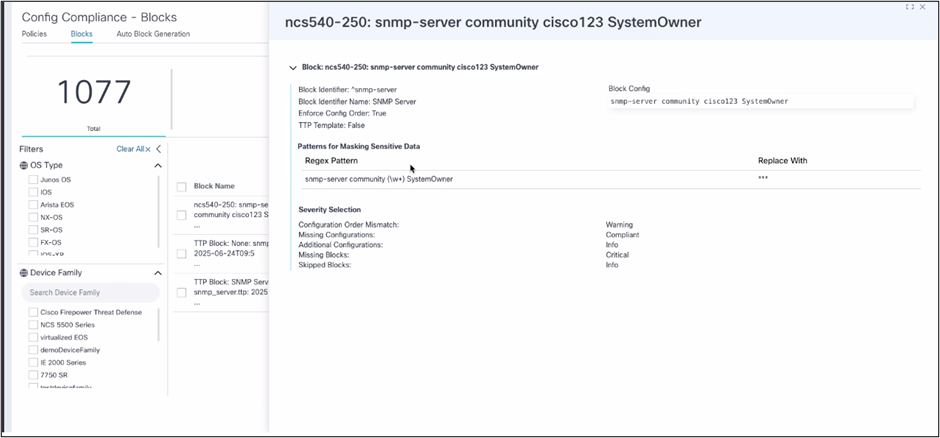Check the IE 2000 Series family
Screen dimensions: 940x438
pos(33,363)
